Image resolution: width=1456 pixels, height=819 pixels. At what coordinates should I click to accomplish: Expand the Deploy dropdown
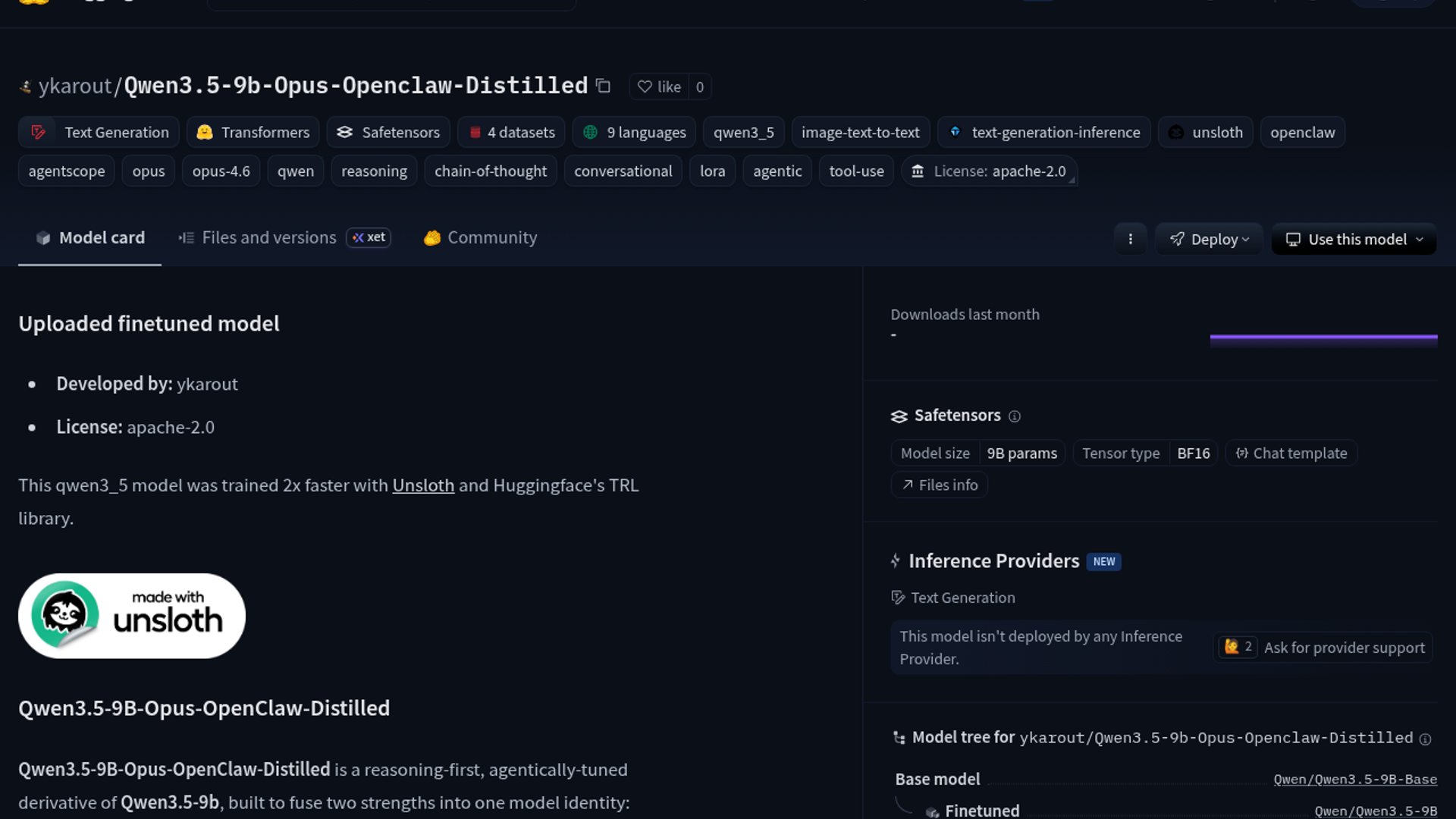tap(1209, 239)
